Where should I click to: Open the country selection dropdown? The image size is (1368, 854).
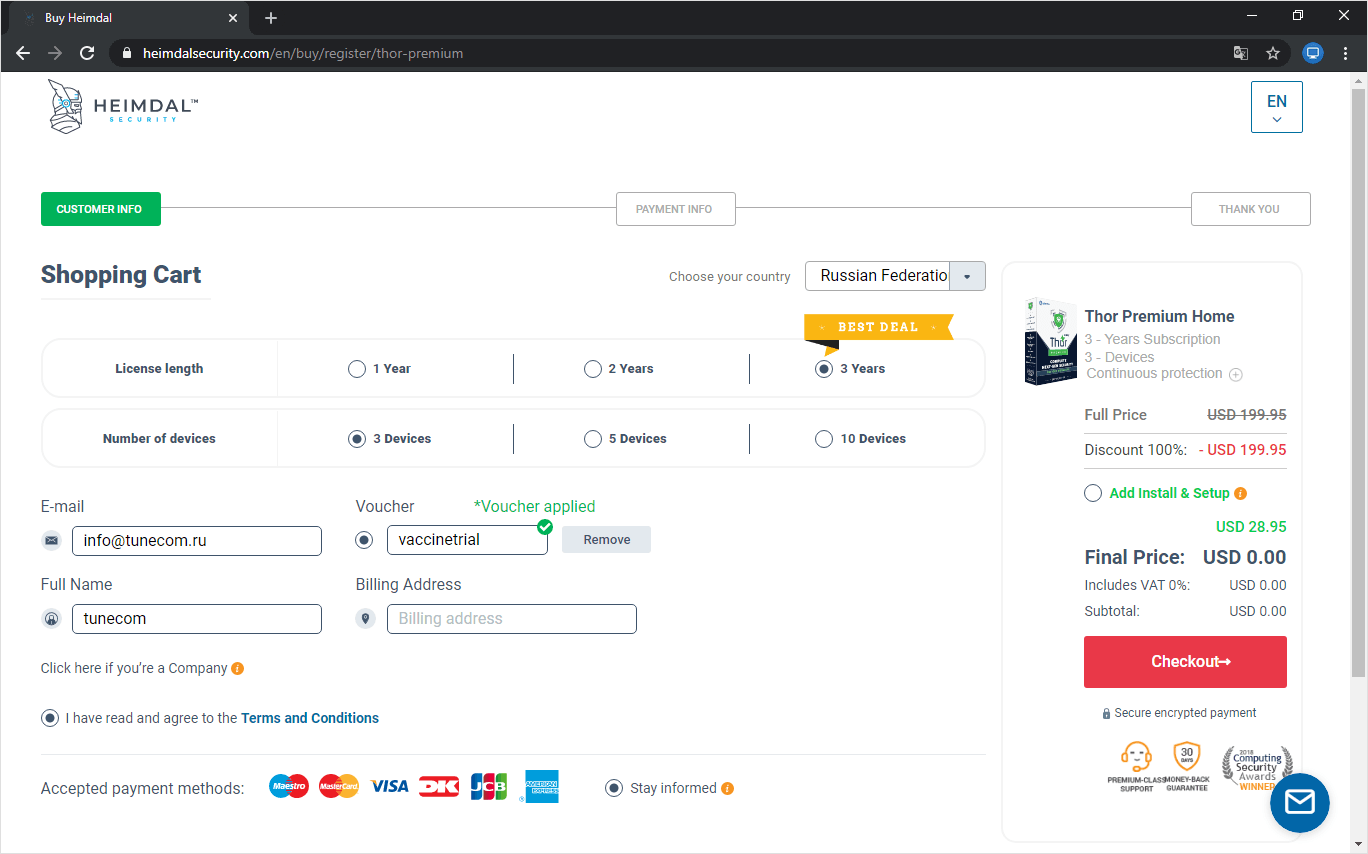point(895,276)
